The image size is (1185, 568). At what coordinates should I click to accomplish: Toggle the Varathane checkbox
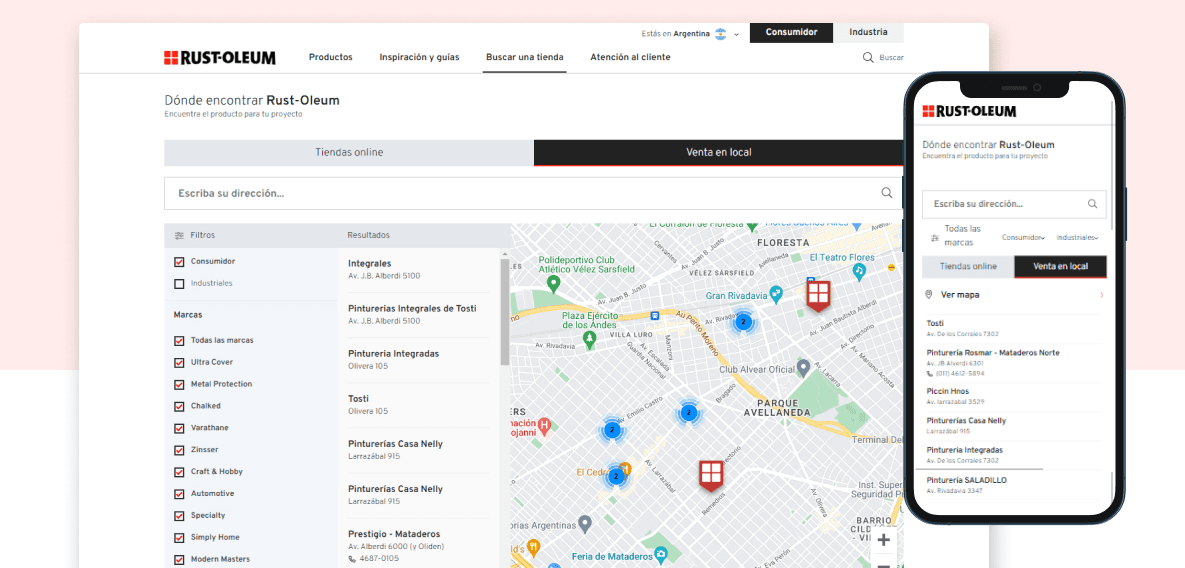point(179,428)
